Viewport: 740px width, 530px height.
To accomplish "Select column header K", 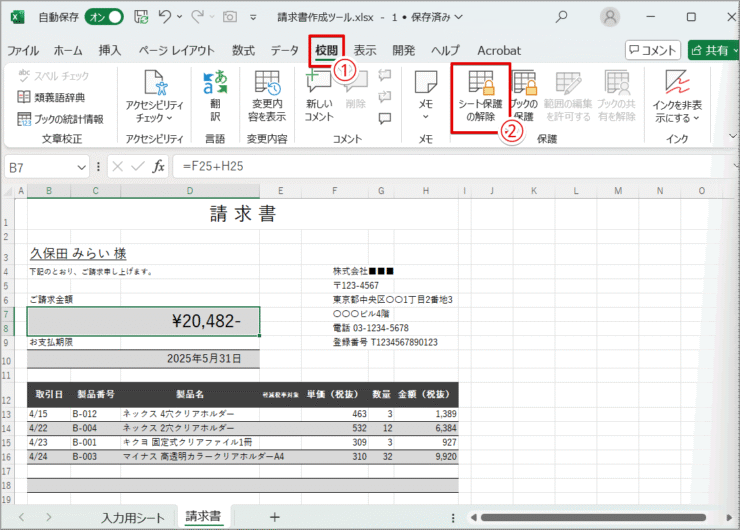I will pos(534,191).
